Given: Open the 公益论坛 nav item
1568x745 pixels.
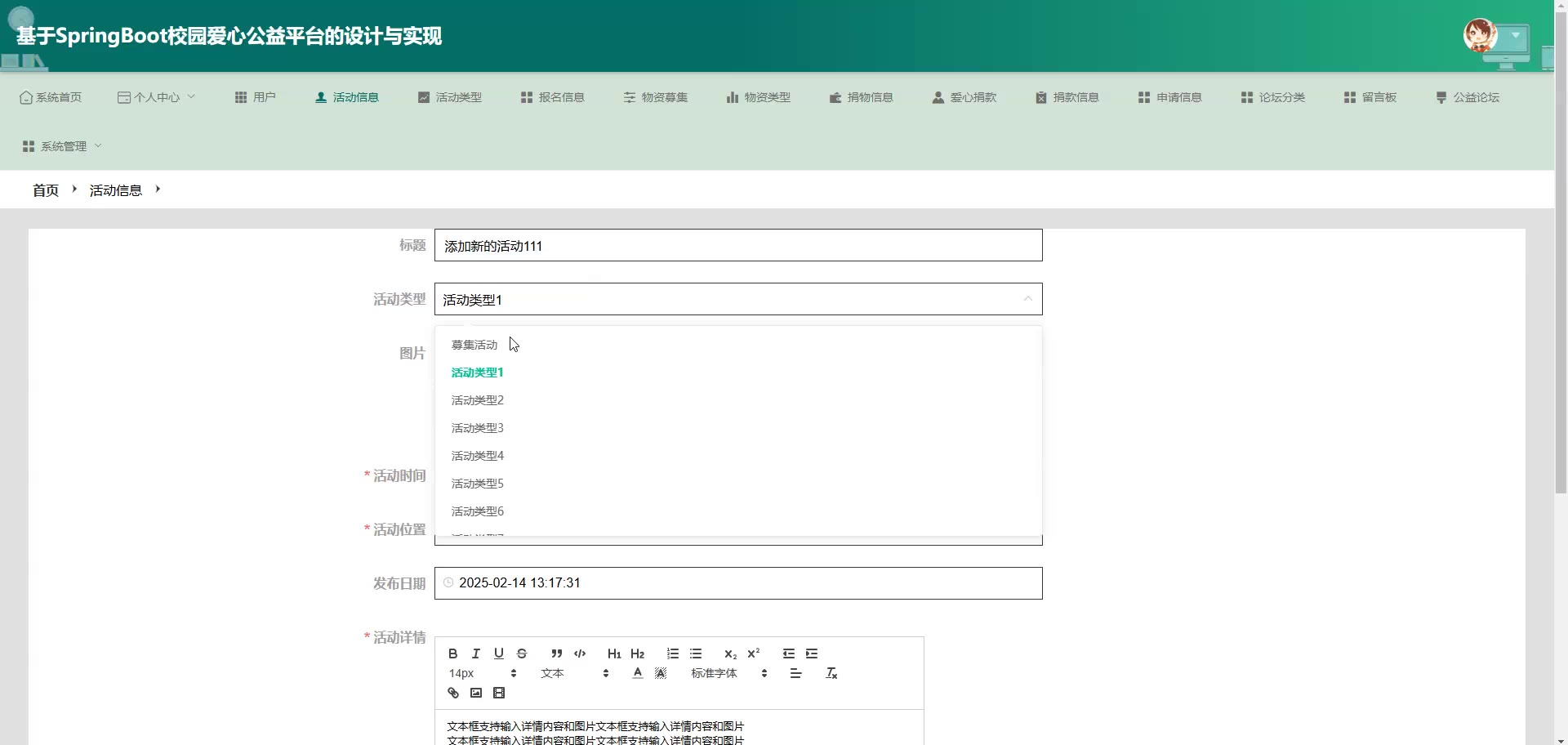Looking at the screenshot, I should point(1468,97).
